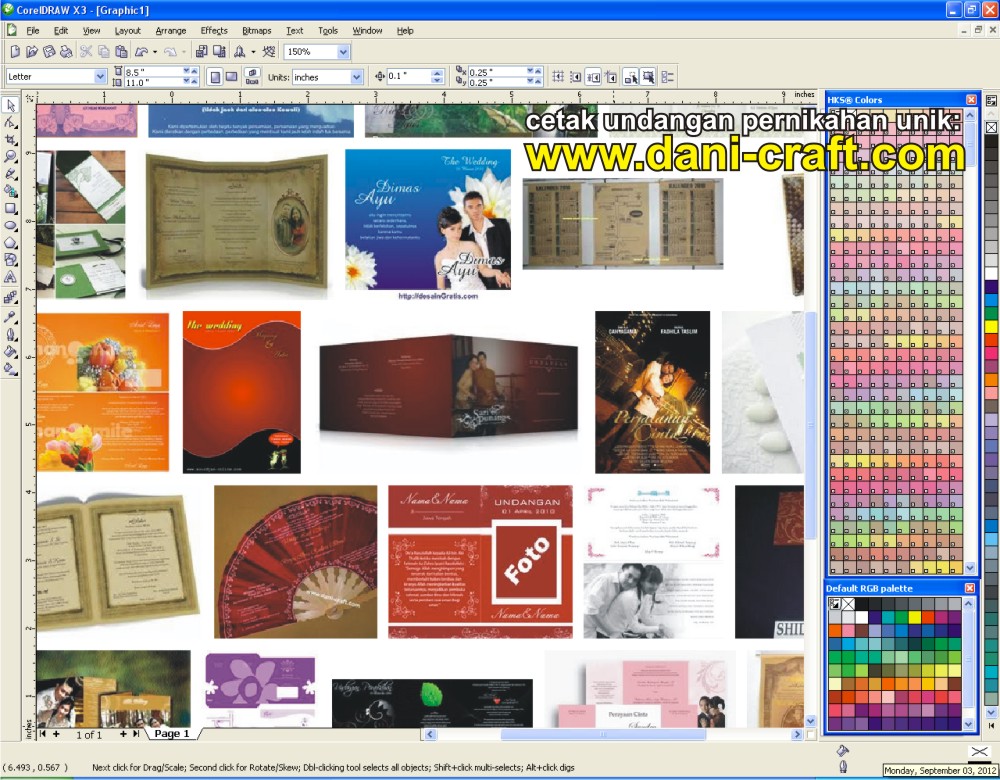The image size is (1000, 780).
Task: Select the Basic Shapes tool
Action: [x=10, y=260]
